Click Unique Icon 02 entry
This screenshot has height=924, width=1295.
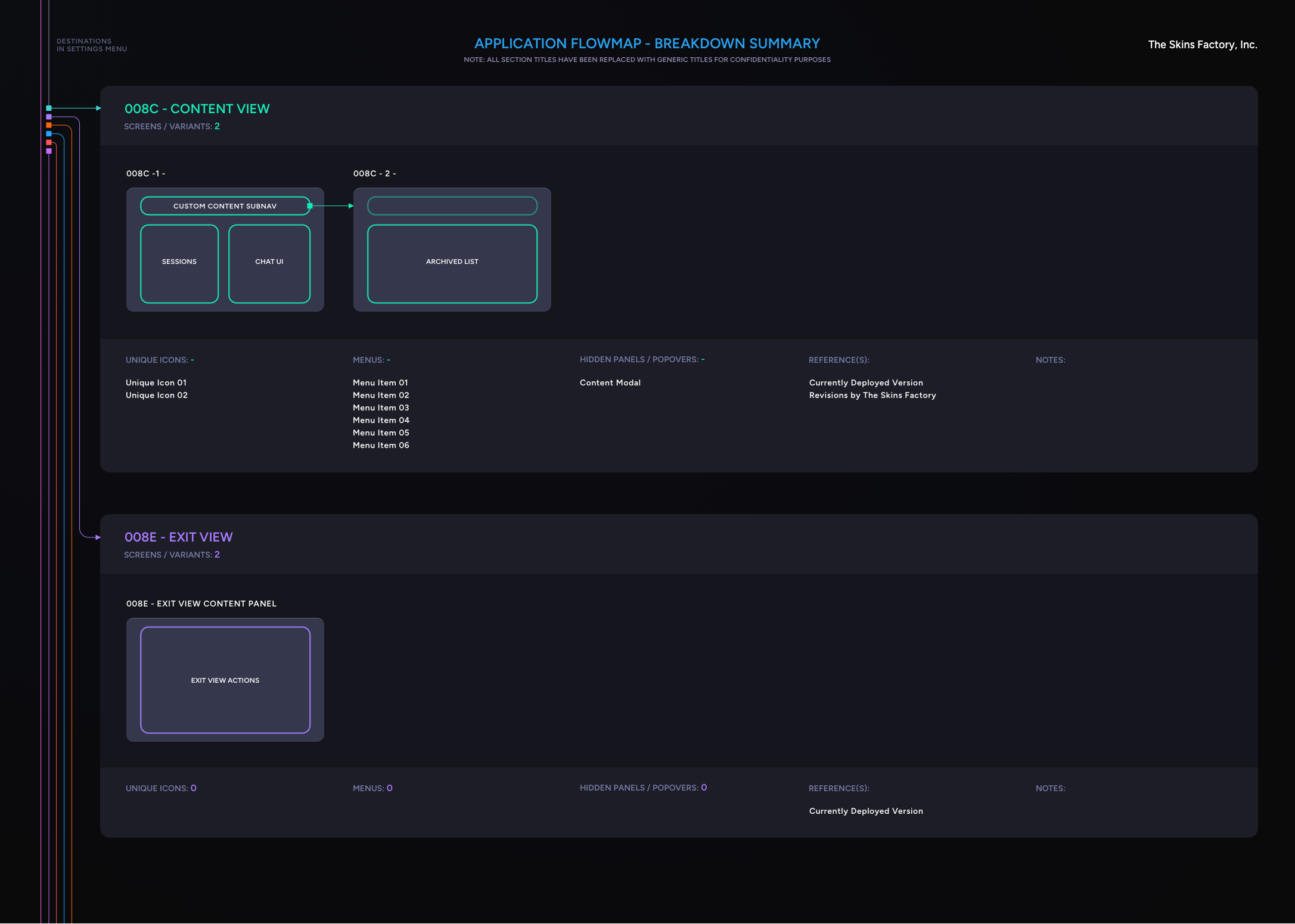(157, 395)
